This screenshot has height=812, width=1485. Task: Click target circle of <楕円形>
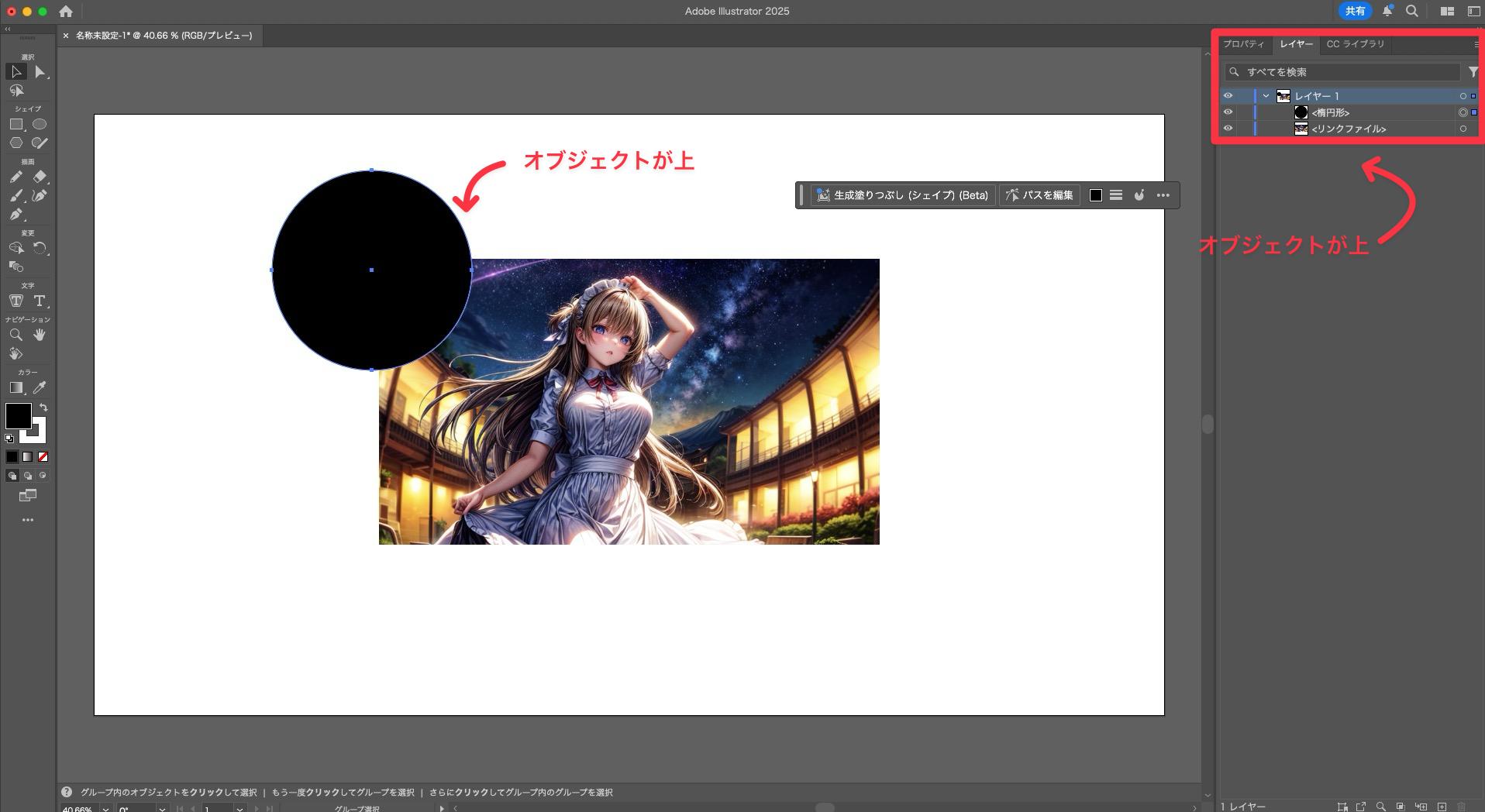click(x=1463, y=112)
